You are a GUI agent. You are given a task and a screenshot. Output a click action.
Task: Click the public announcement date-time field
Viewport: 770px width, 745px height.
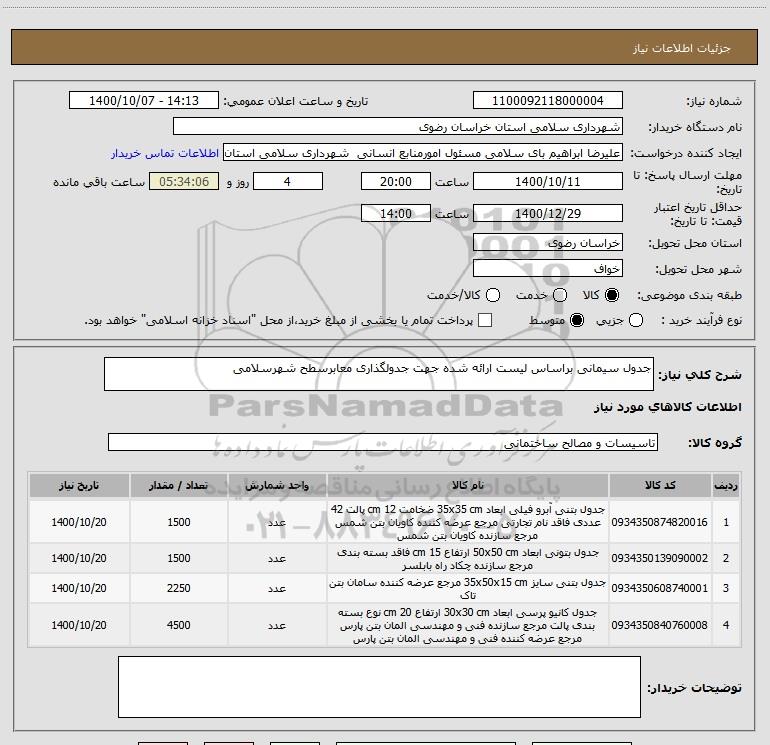(x=144, y=101)
